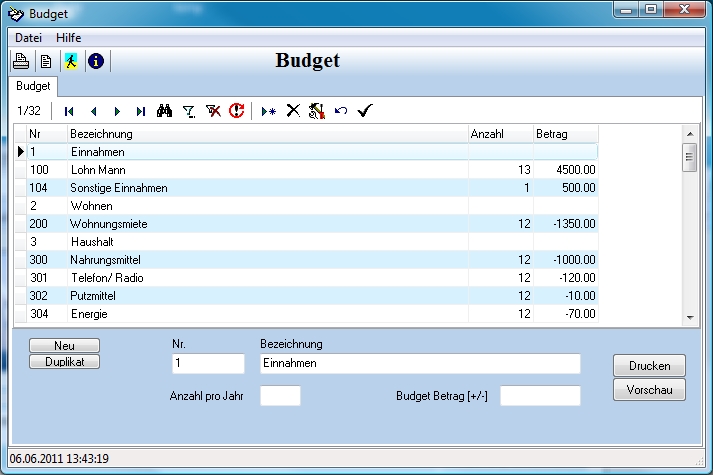Select the Sonstige Einnahmen row
The image size is (713, 475).
tap(312, 188)
